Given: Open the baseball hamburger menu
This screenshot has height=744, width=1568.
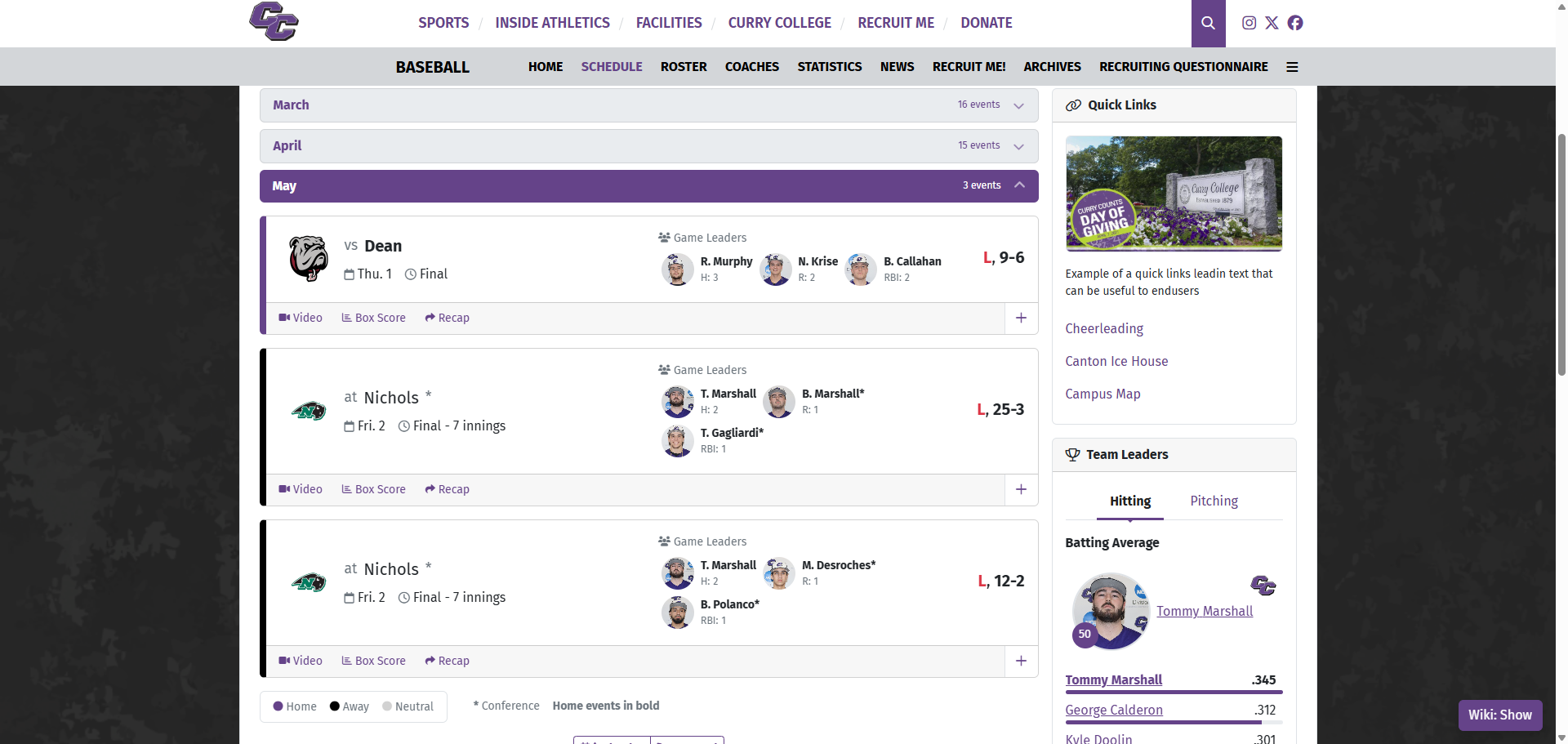Looking at the screenshot, I should (x=1292, y=67).
